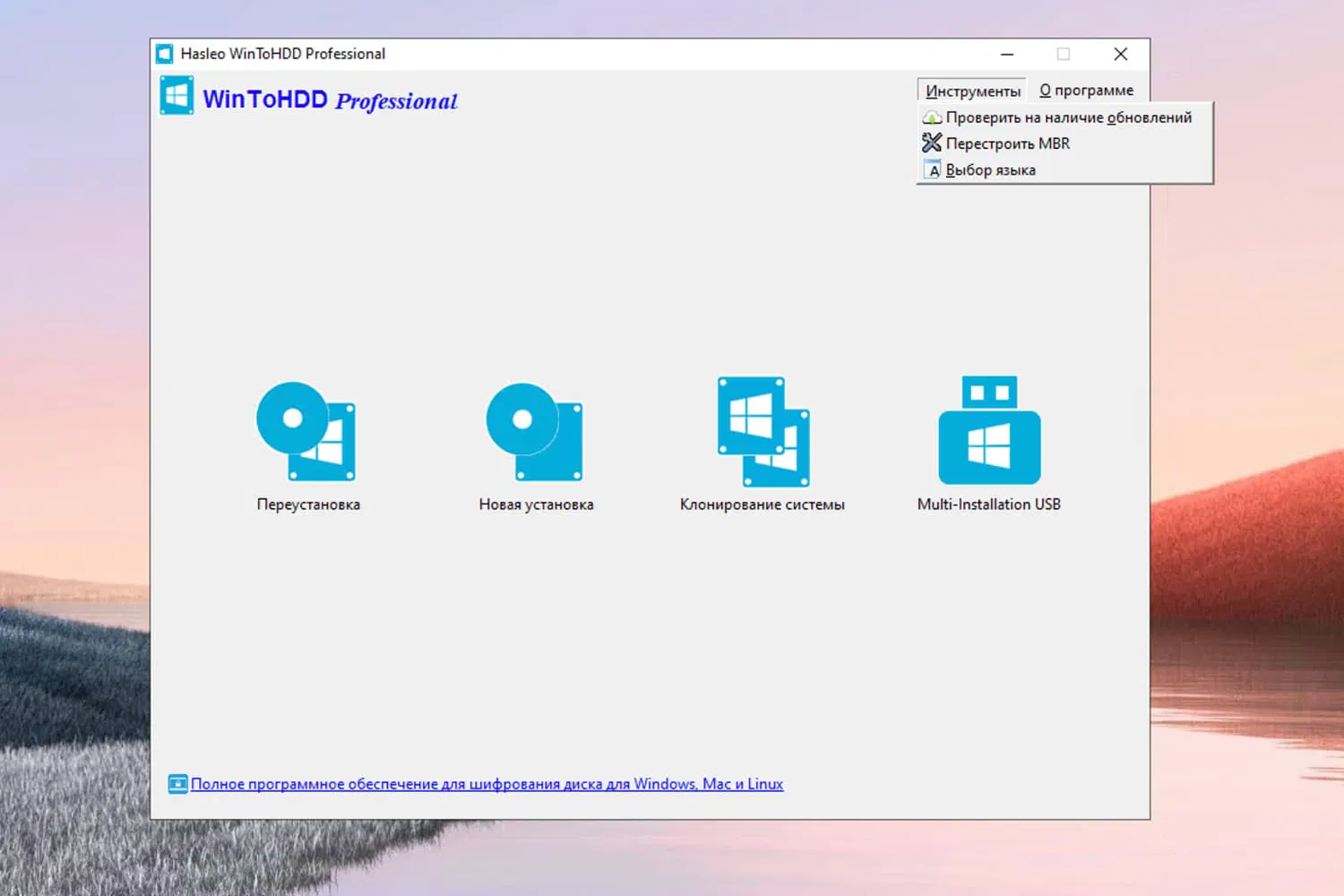Image resolution: width=1344 pixels, height=896 pixels.
Task: Open the О программе menu
Action: (x=1086, y=90)
